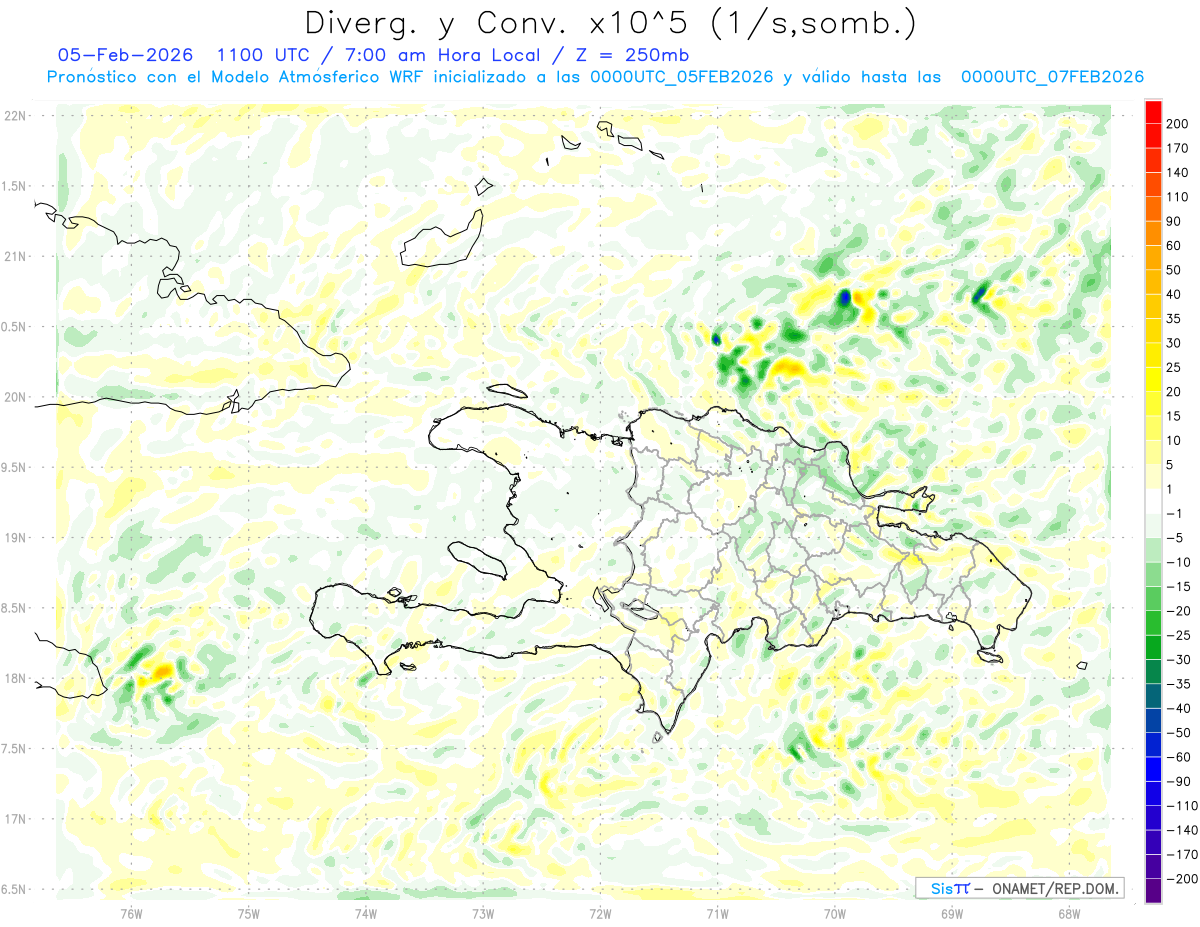
Task: Click the "17N" latitude label
Action: click(x=15, y=819)
